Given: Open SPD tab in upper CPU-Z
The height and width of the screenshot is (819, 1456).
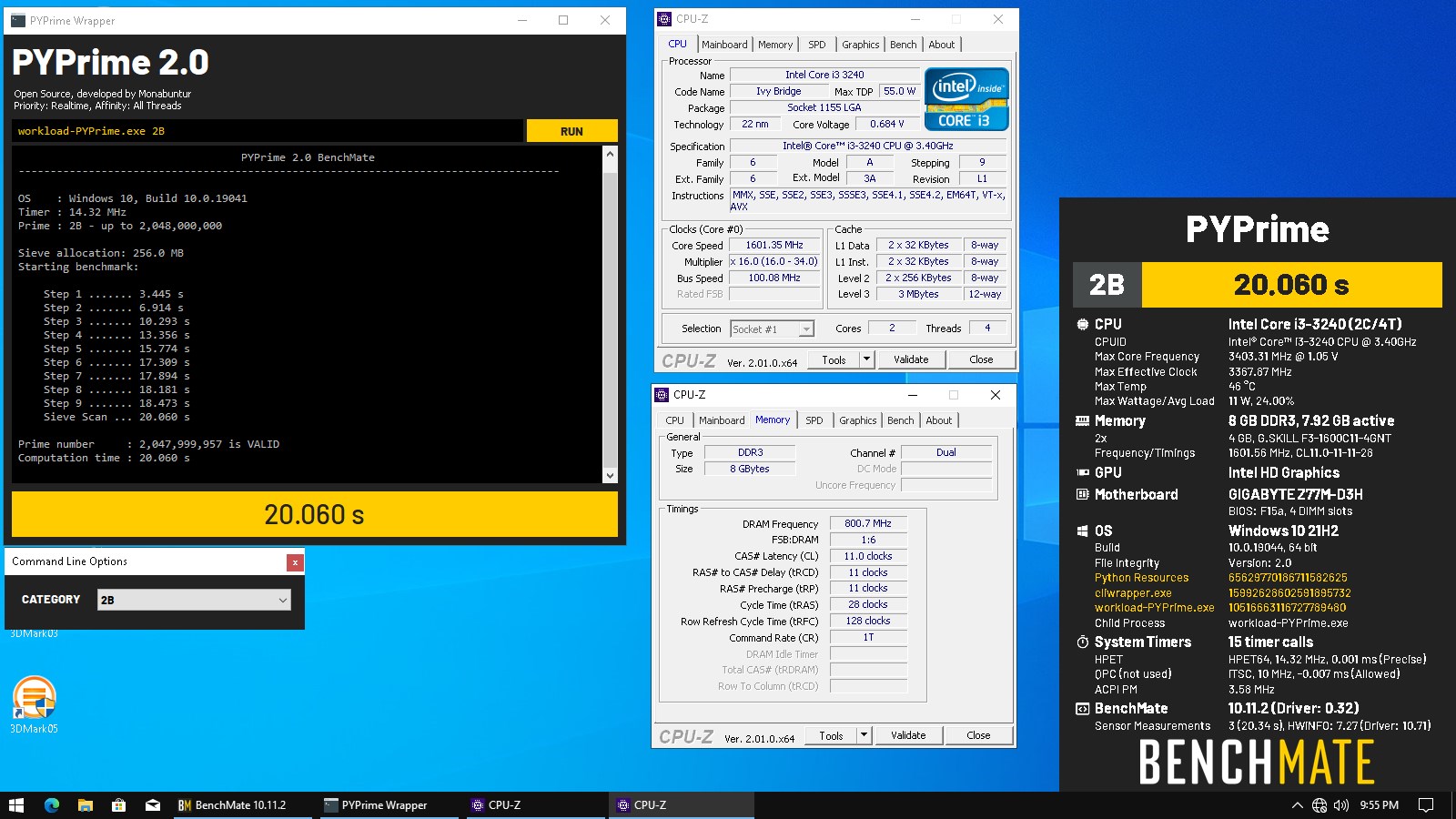Looking at the screenshot, I should click(817, 45).
